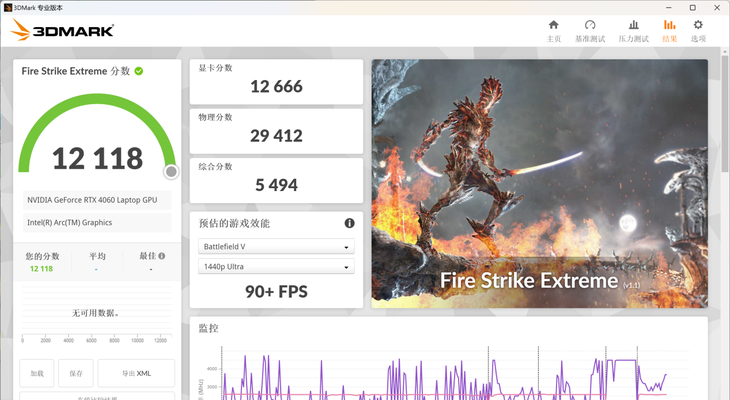Click the graphics score 12 666 value
730x400 pixels.
[x=277, y=86]
